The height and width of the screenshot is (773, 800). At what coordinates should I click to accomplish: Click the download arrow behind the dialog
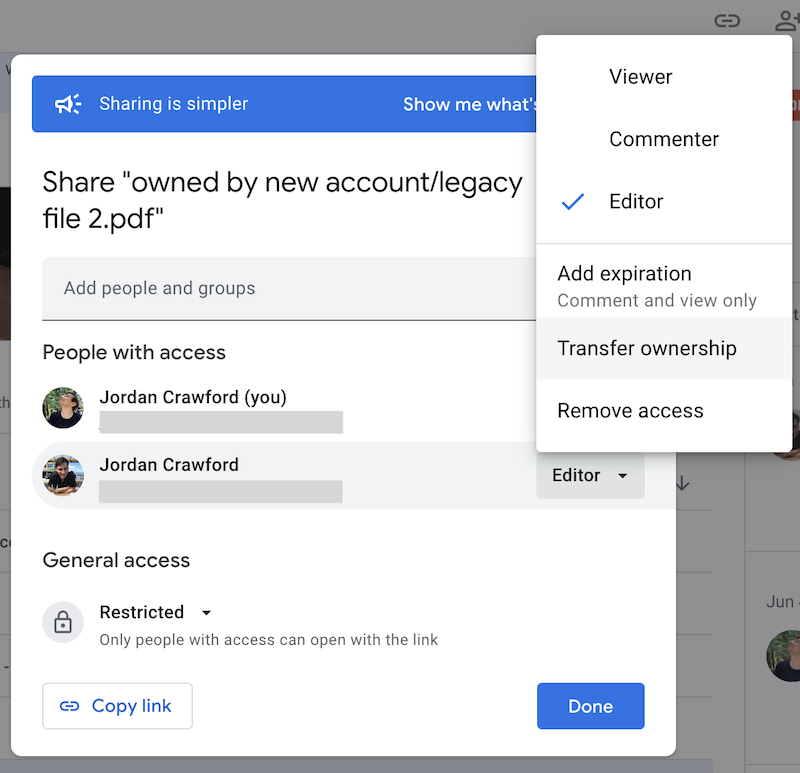tap(683, 484)
